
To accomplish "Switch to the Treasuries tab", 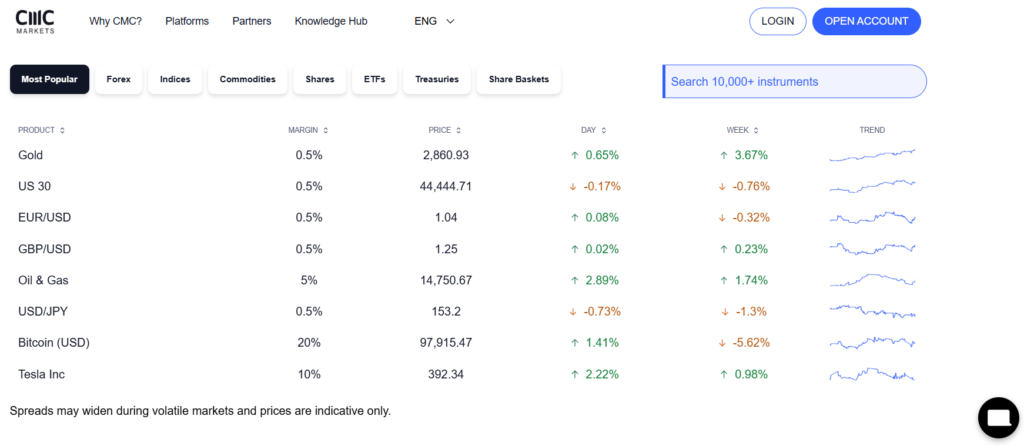I will (x=437, y=79).
